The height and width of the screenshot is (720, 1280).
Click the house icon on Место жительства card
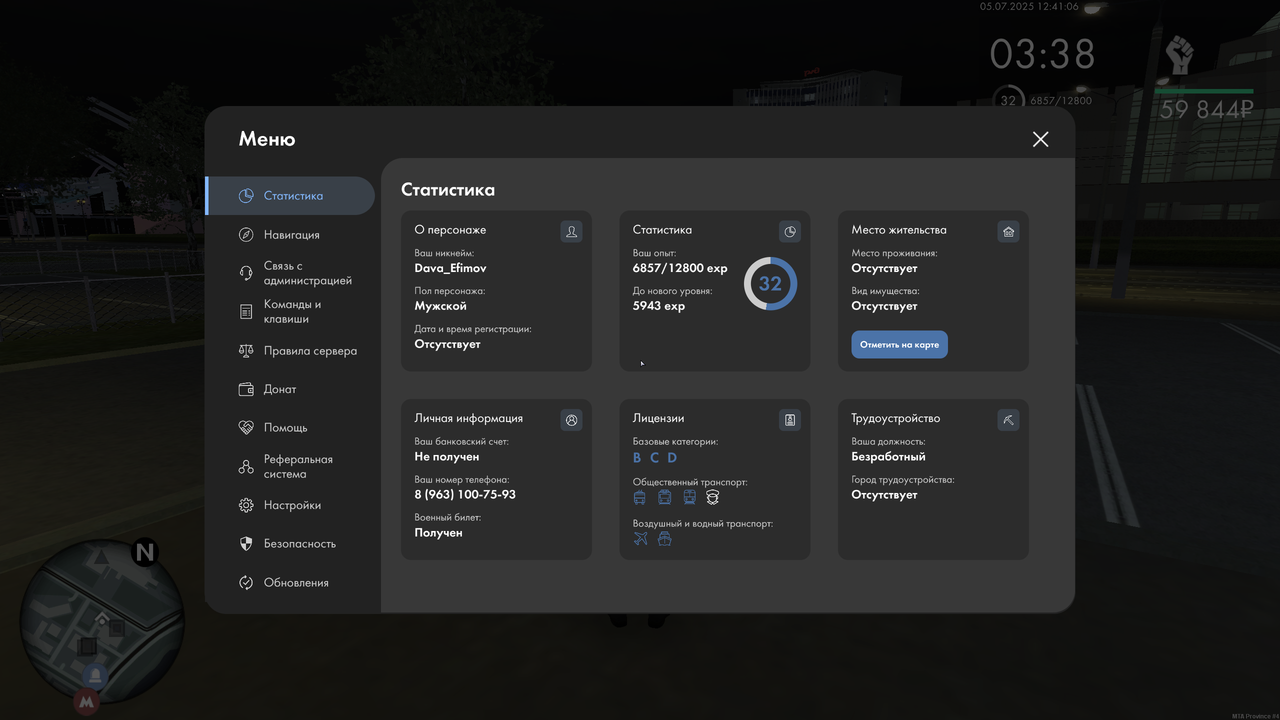(x=1008, y=232)
